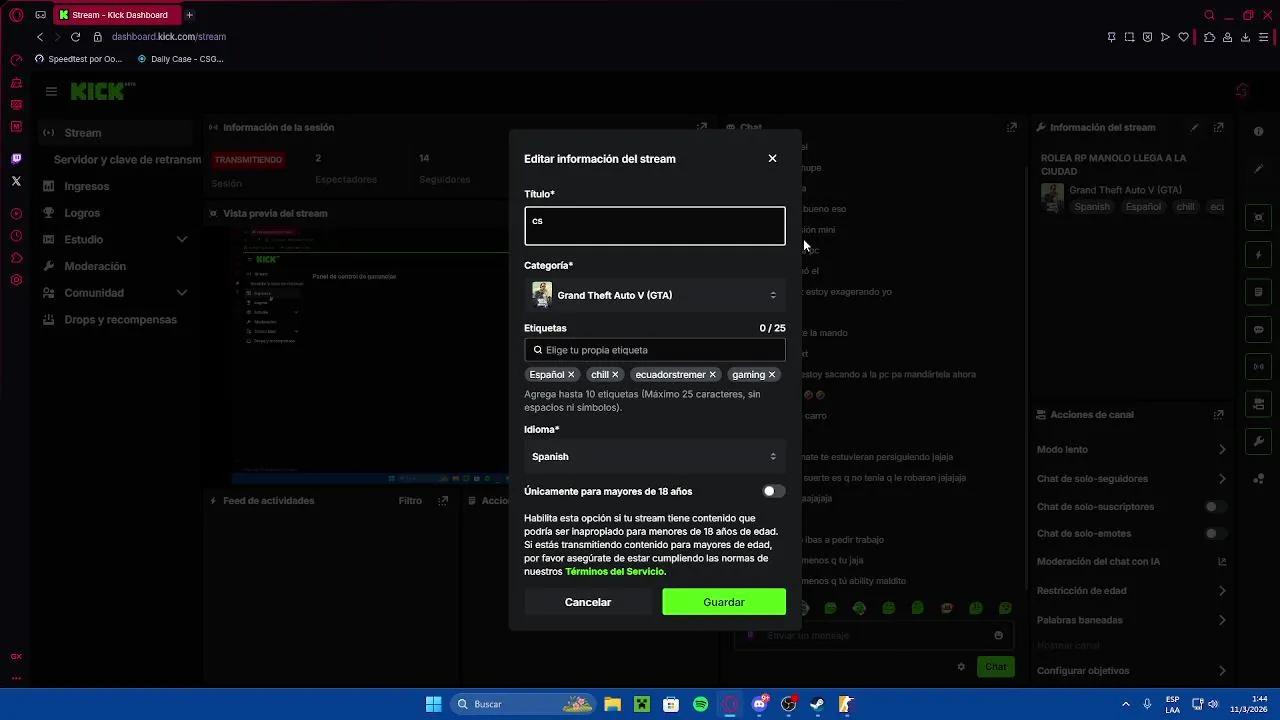Open the Categoría dropdown showing Grand Theft Auto V
Image resolution: width=1280 pixels, height=720 pixels.
(x=655, y=295)
